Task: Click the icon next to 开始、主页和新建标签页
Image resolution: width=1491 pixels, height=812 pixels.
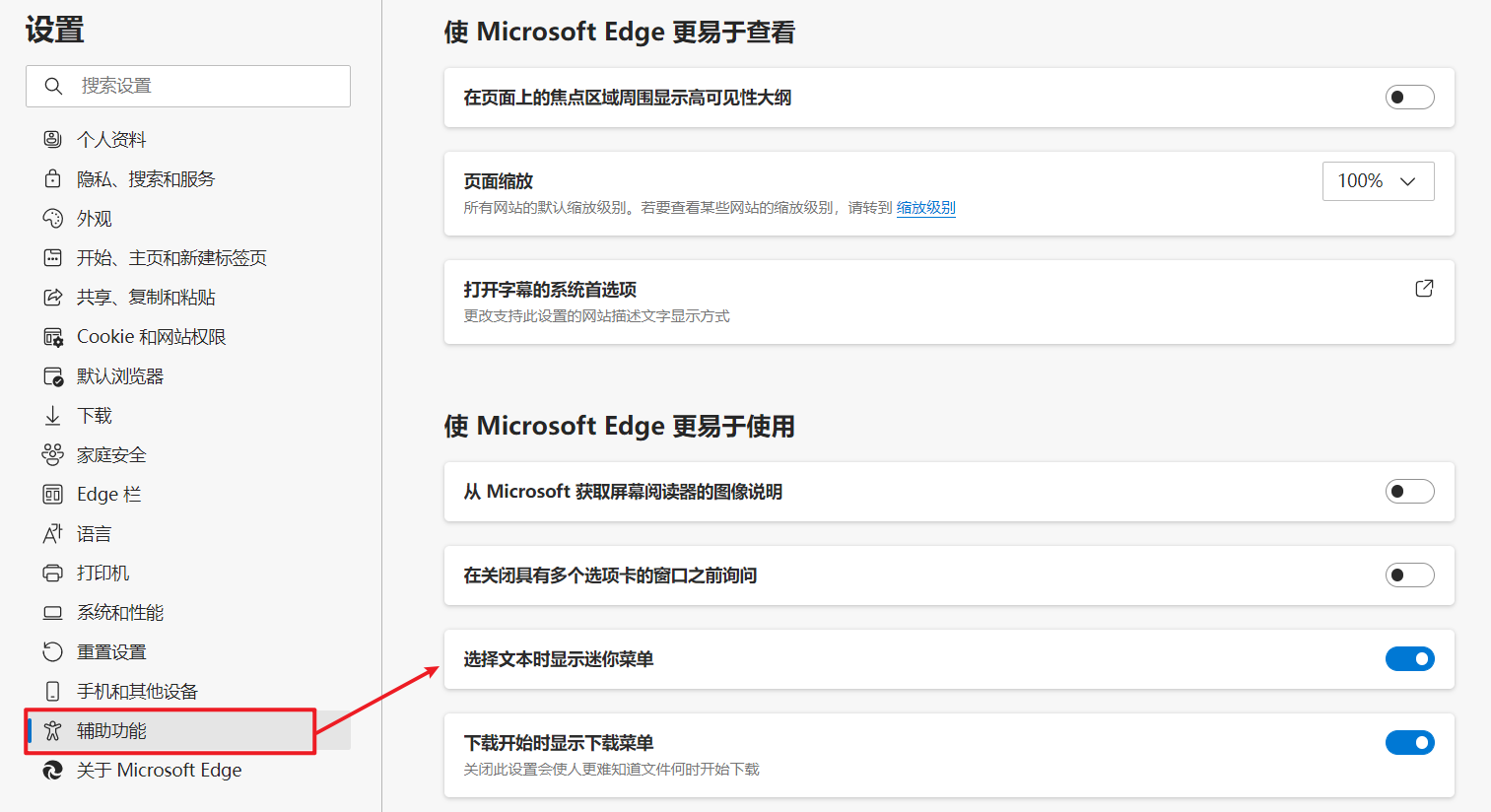Action: point(53,257)
